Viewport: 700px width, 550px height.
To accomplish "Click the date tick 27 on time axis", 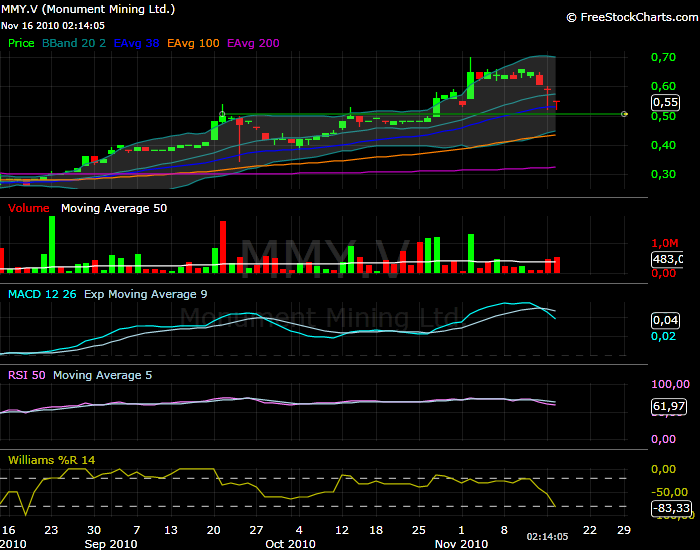I will pyautogui.click(x=256, y=530).
